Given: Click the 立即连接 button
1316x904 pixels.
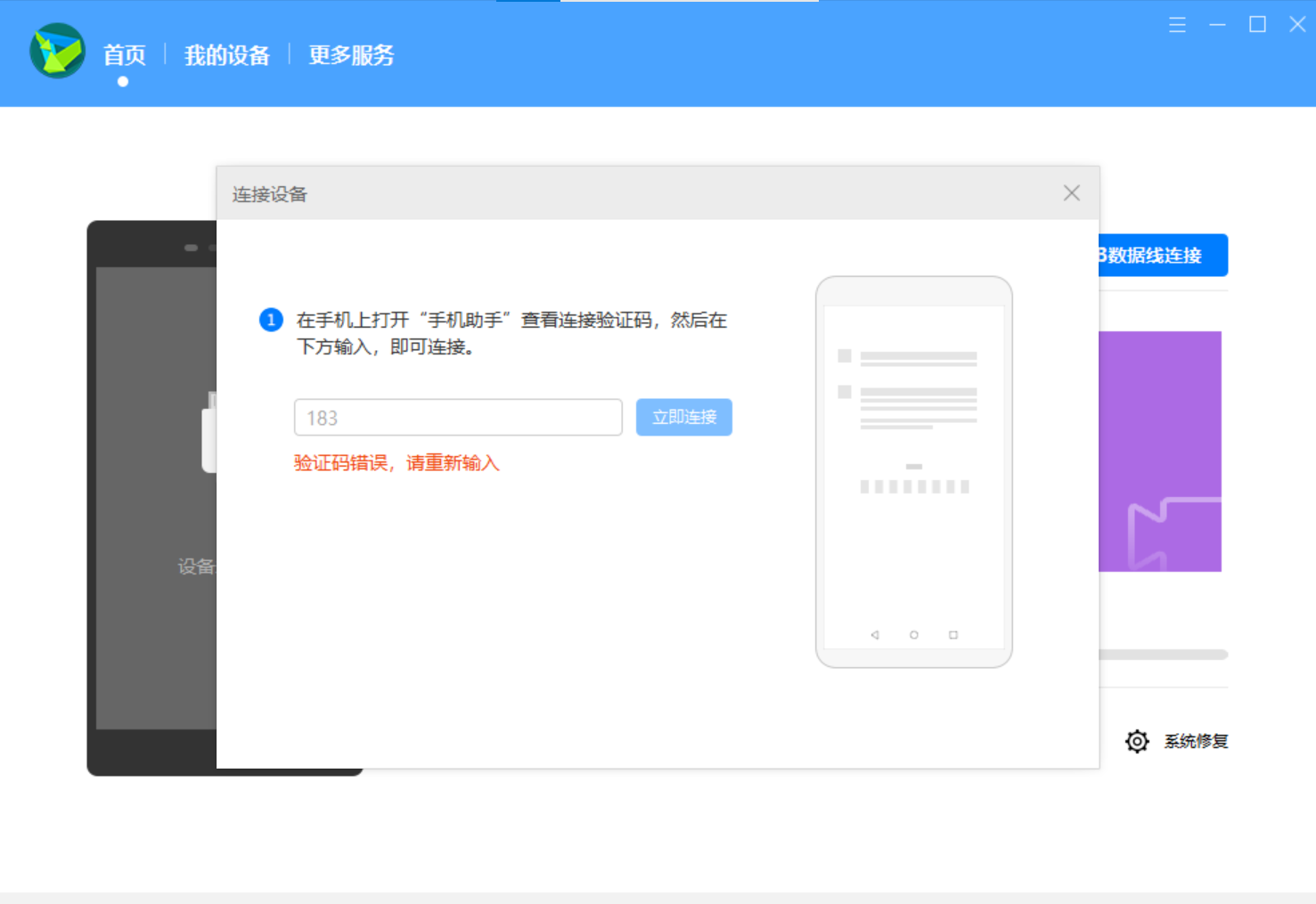Looking at the screenshot, I should (684, 418).
